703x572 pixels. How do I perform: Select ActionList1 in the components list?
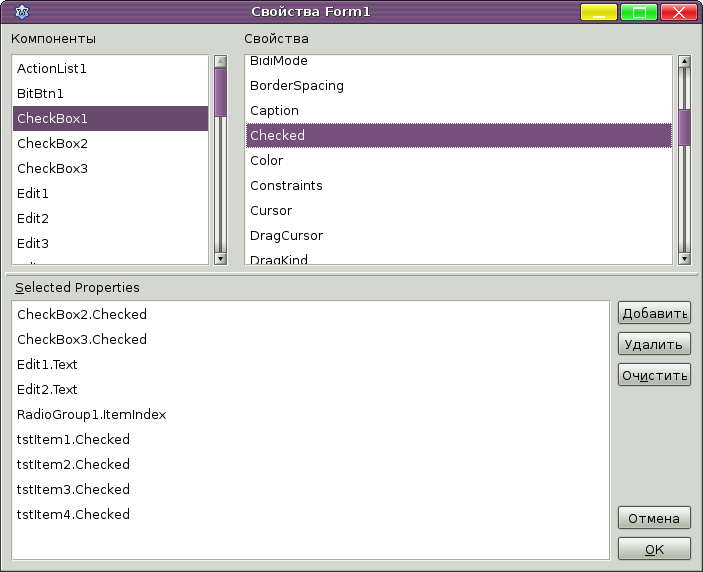(52, 69)
